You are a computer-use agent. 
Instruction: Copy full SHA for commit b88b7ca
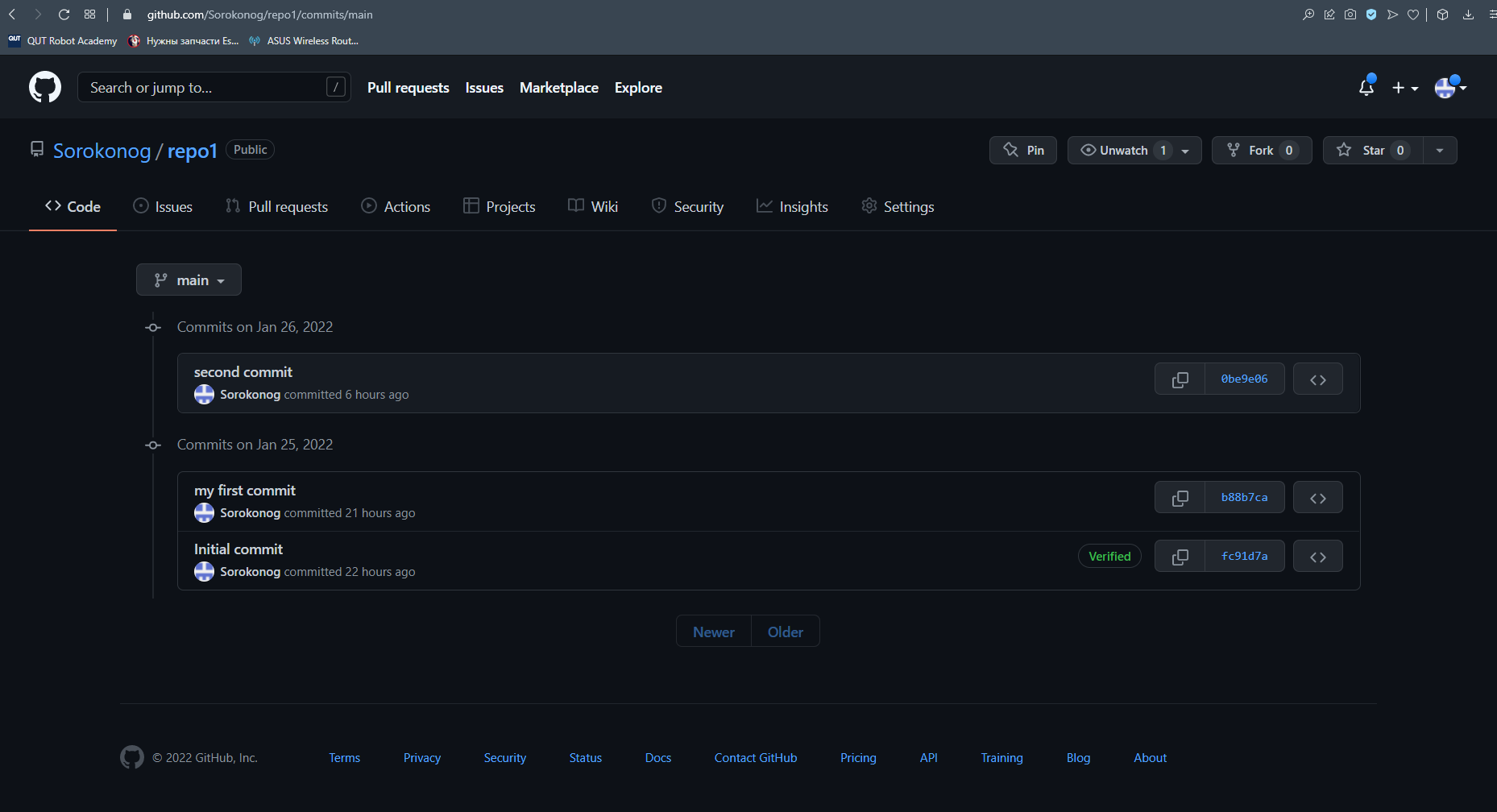pyautogui.click(x=1180, y=498)
